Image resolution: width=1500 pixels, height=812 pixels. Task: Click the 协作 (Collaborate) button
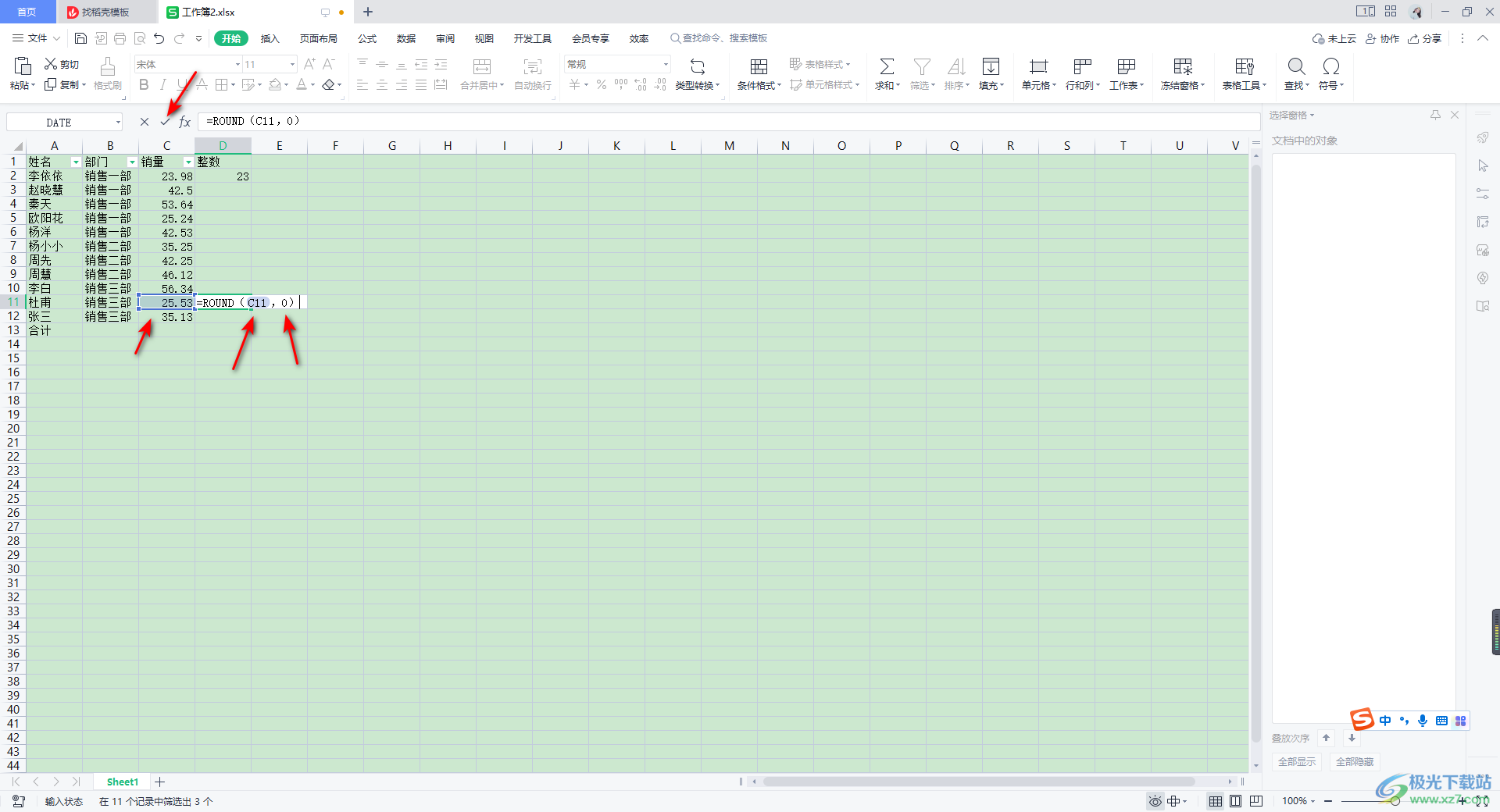point(1382,38)
